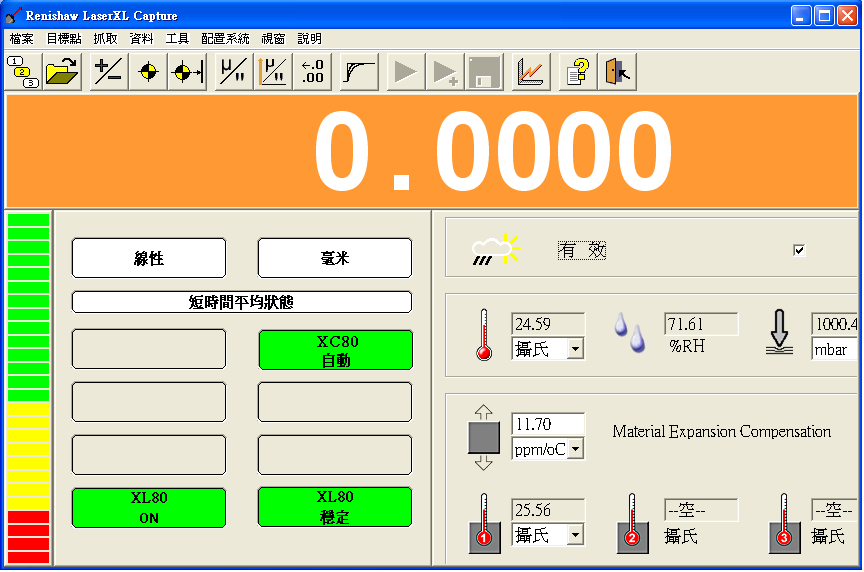Image resolution: width=864 pixels, height=572 pixels.
Task: Click the 毫米 units button
Action: pos(335,258)
